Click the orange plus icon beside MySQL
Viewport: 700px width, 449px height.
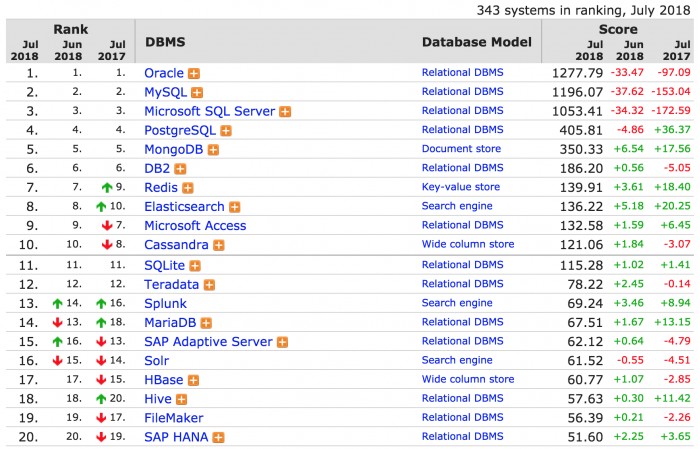coord(197,93)
